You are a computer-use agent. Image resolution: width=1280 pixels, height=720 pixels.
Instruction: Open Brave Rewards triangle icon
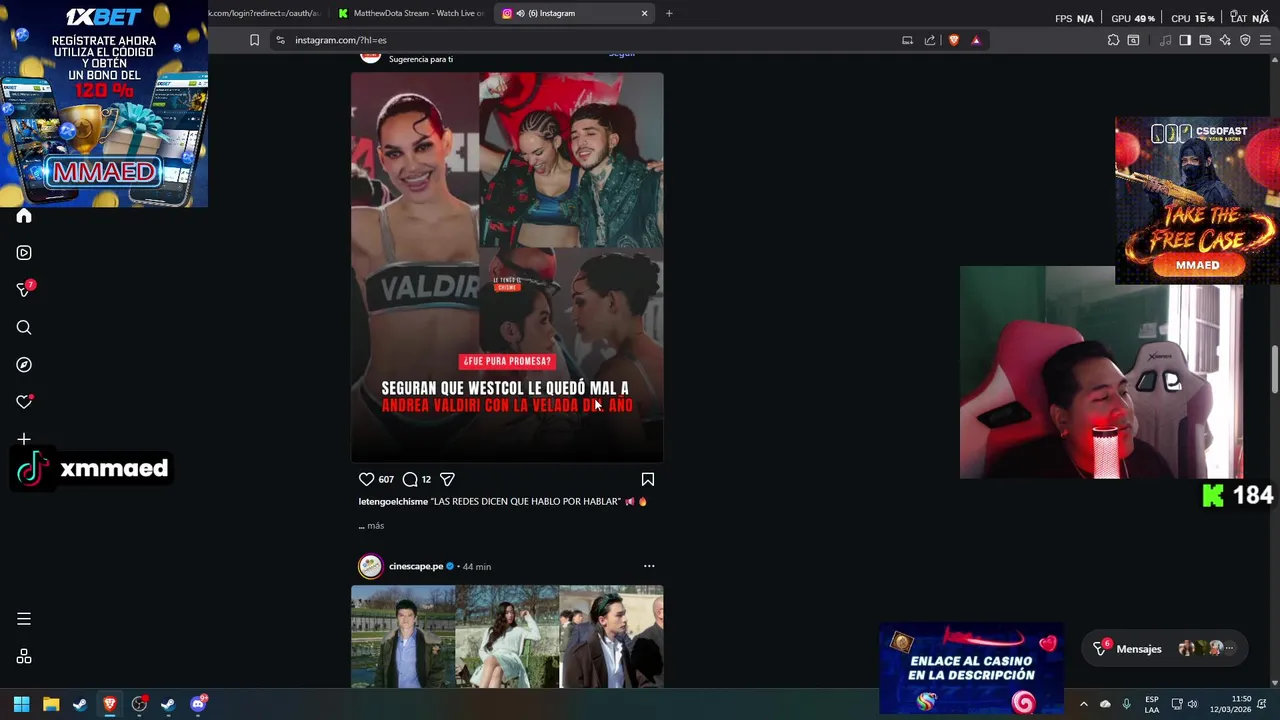[x=976, y=40]
